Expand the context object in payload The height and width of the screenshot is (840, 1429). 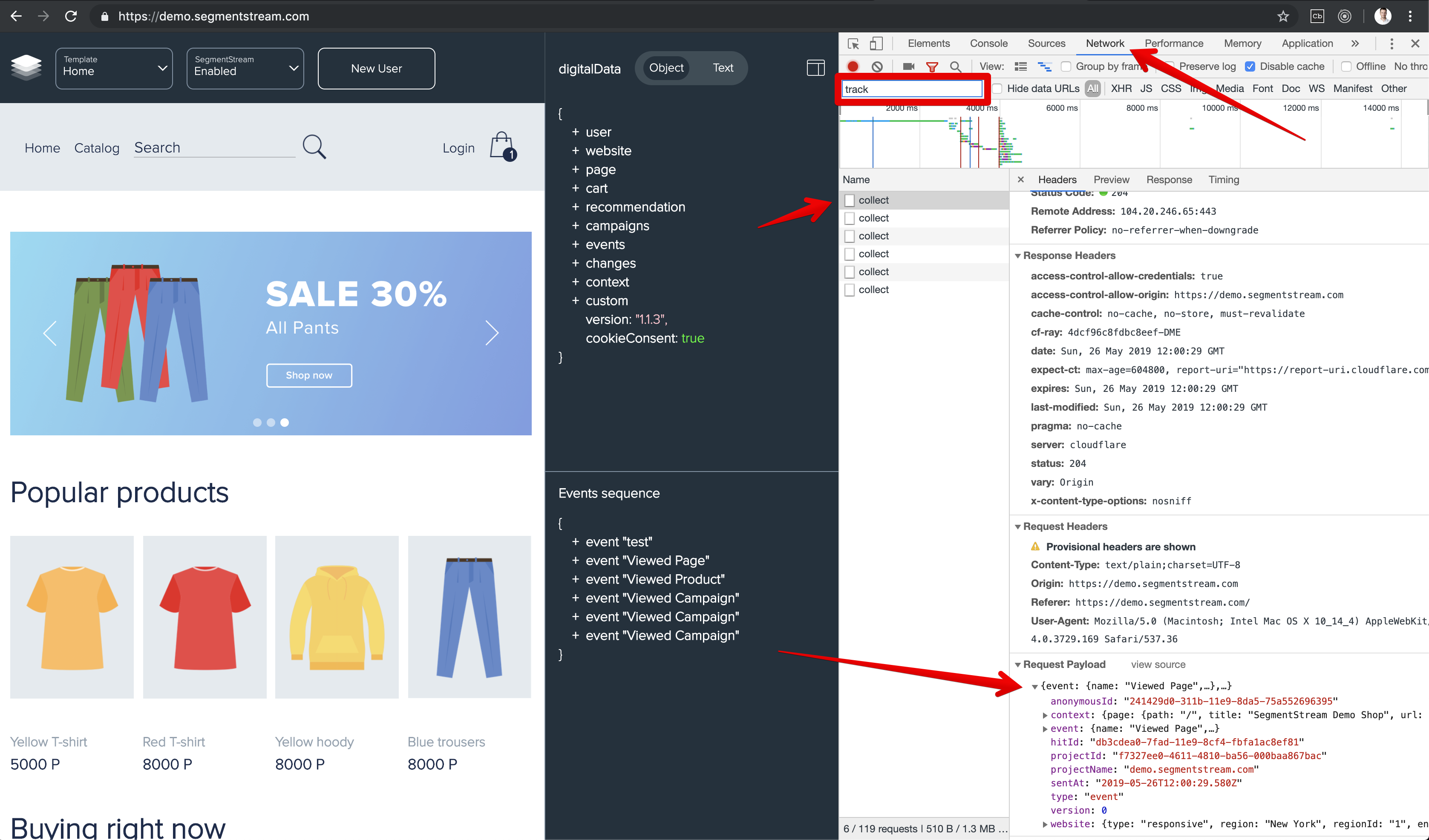pos(1045,715)
